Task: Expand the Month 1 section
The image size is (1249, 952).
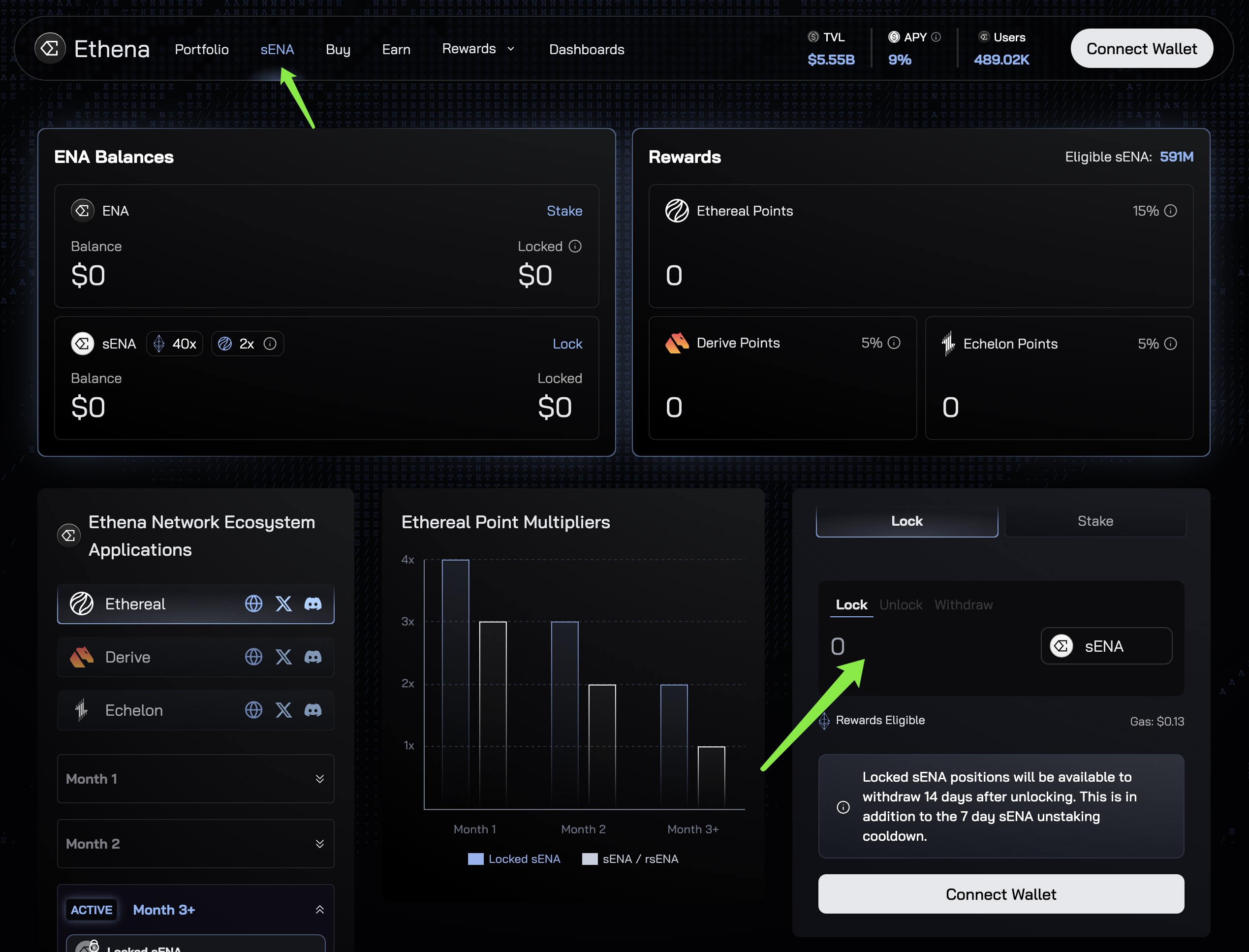Action: point(195,779)
